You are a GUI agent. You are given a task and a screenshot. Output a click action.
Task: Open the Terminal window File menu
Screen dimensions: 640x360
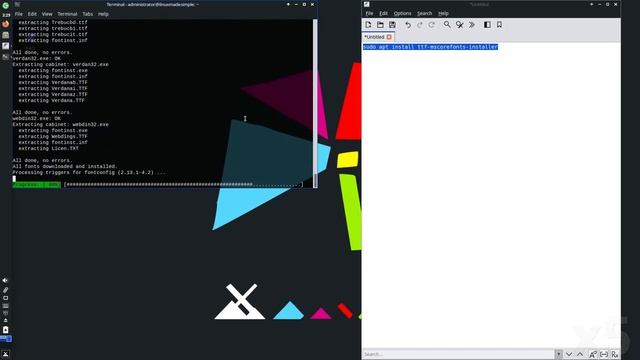[19, 14]
